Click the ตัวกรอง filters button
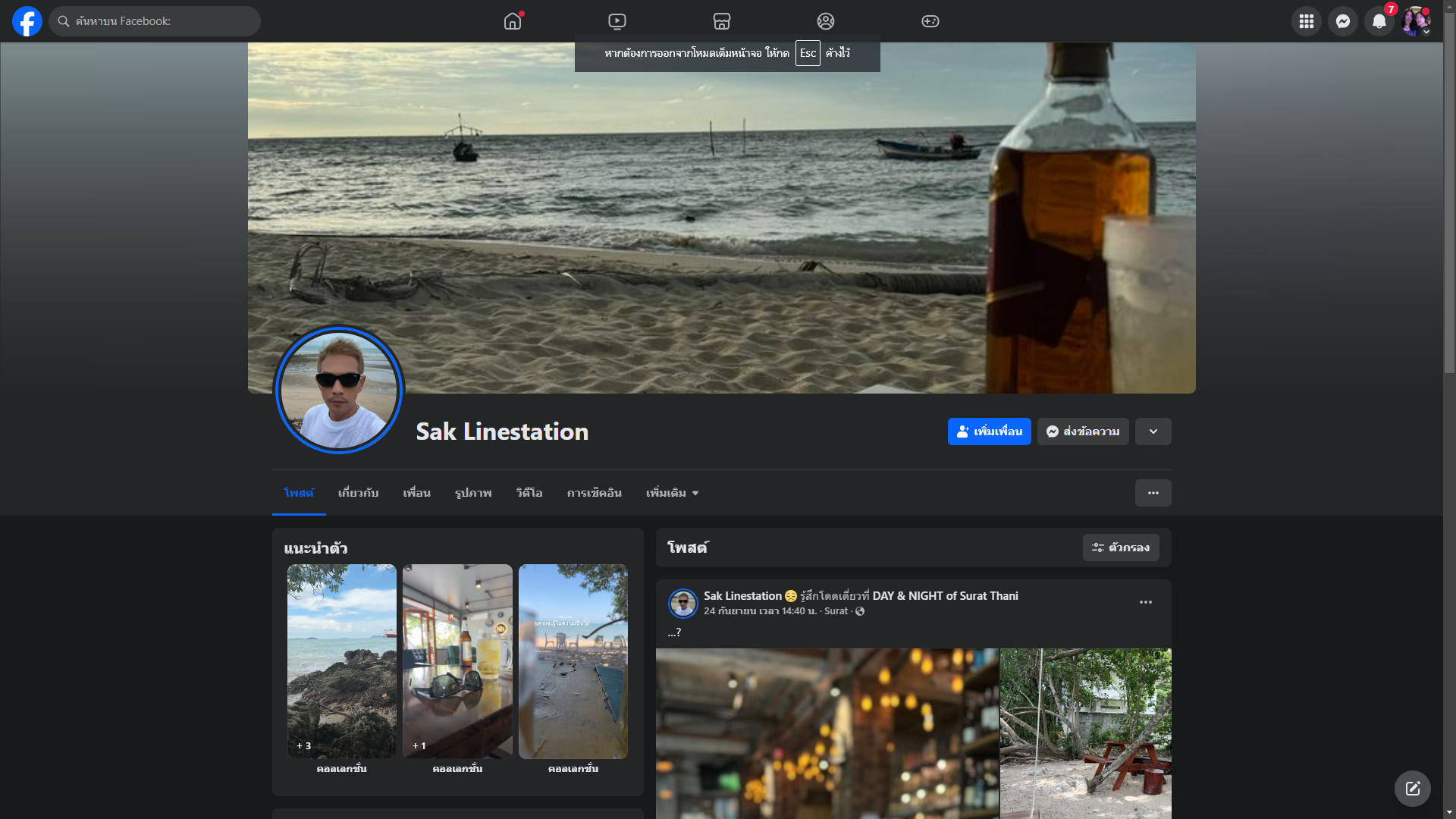This screenshot has height=819, width=1456. [1120, 548]
